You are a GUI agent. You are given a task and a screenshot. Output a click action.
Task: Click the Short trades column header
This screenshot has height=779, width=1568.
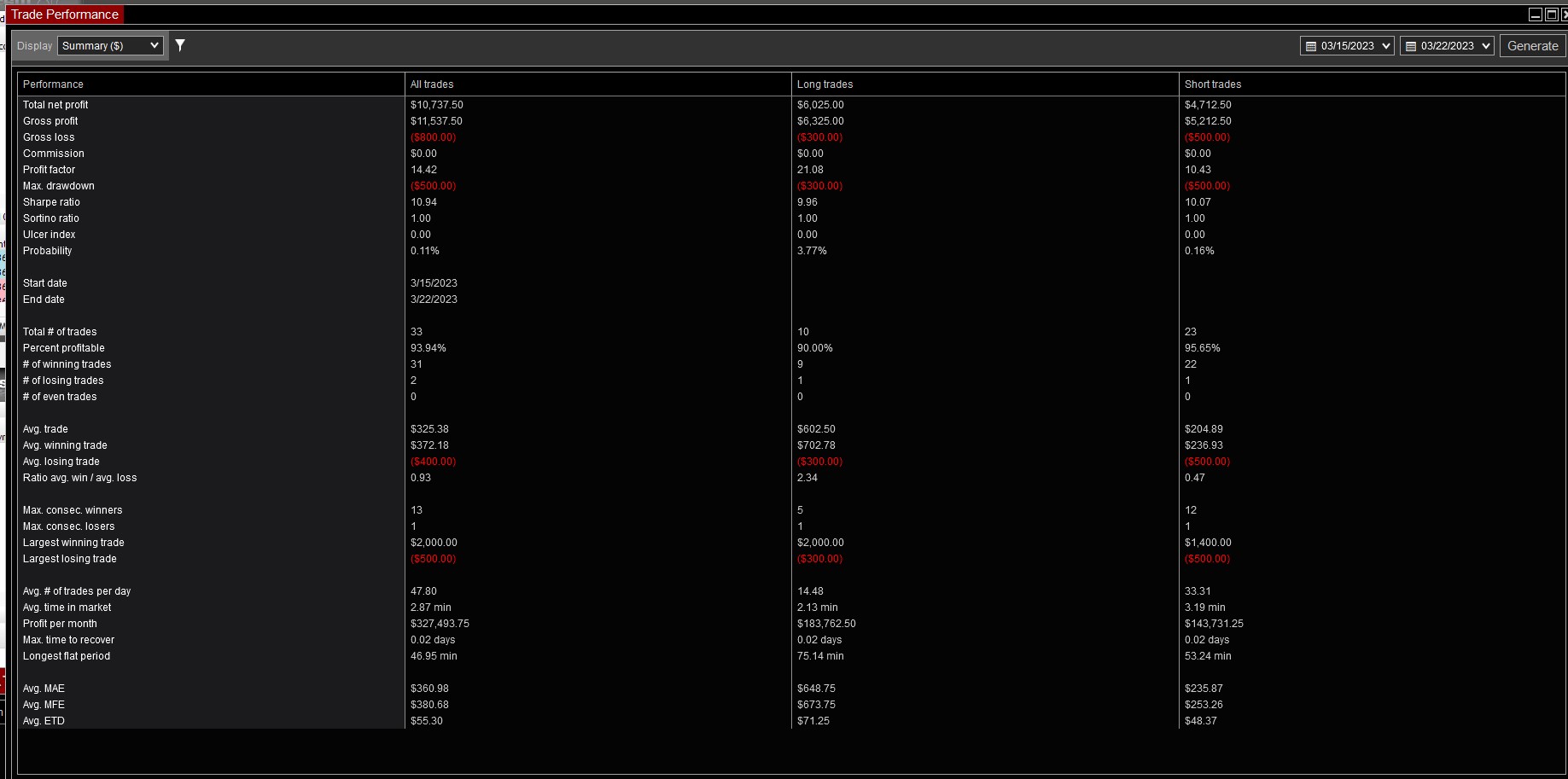pyautogui.click(x=1373, y=84)
